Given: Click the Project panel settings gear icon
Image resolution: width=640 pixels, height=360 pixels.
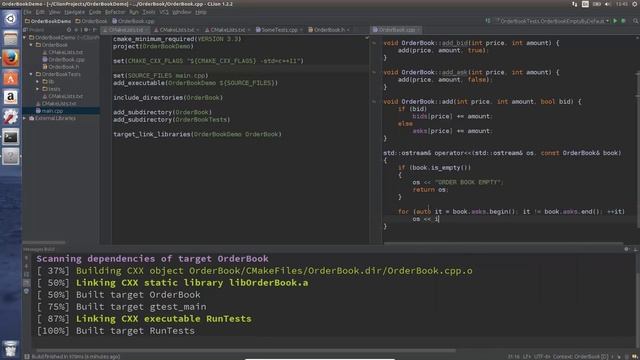Looking at the screenshot, I should [86, 30].
